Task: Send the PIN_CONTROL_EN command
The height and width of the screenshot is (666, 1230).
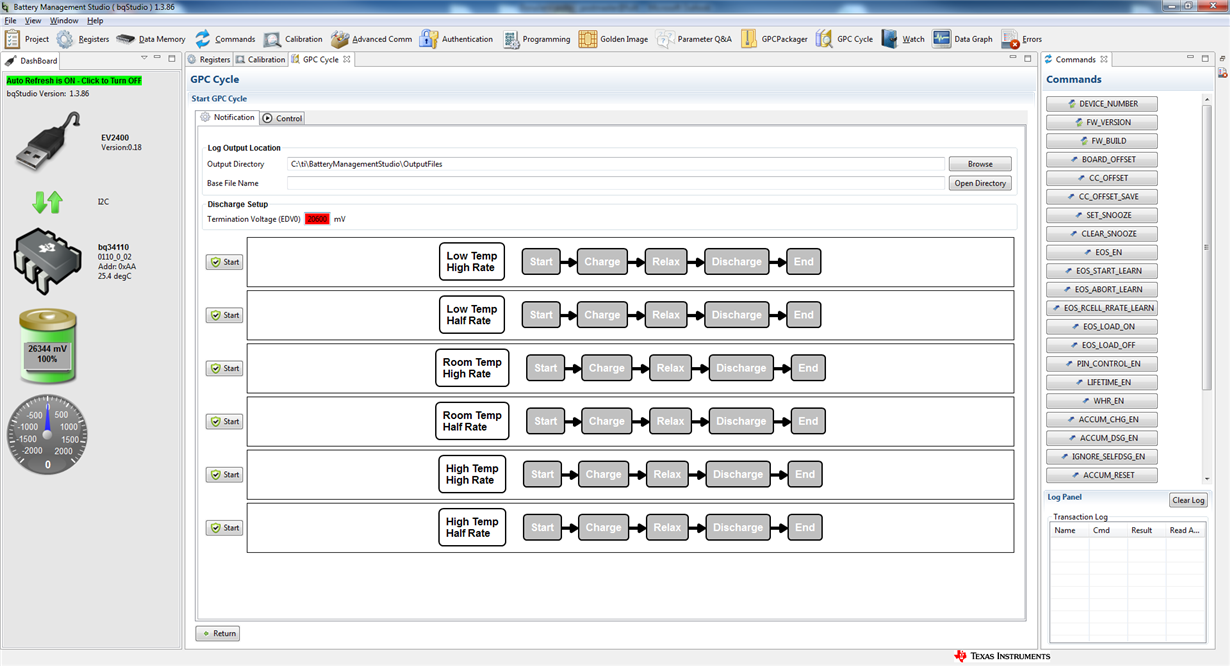Action: 1102,364
